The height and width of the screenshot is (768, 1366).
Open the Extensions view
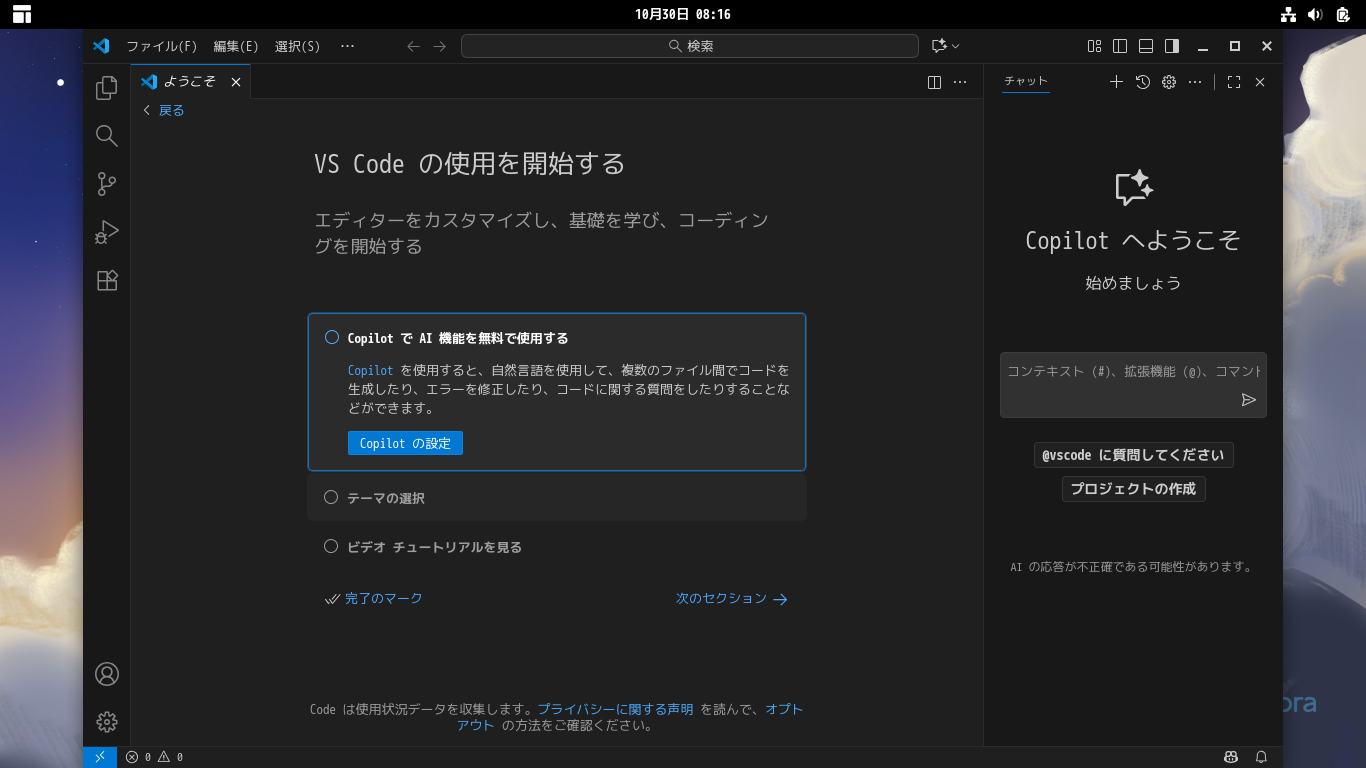[x=107, y=280]
